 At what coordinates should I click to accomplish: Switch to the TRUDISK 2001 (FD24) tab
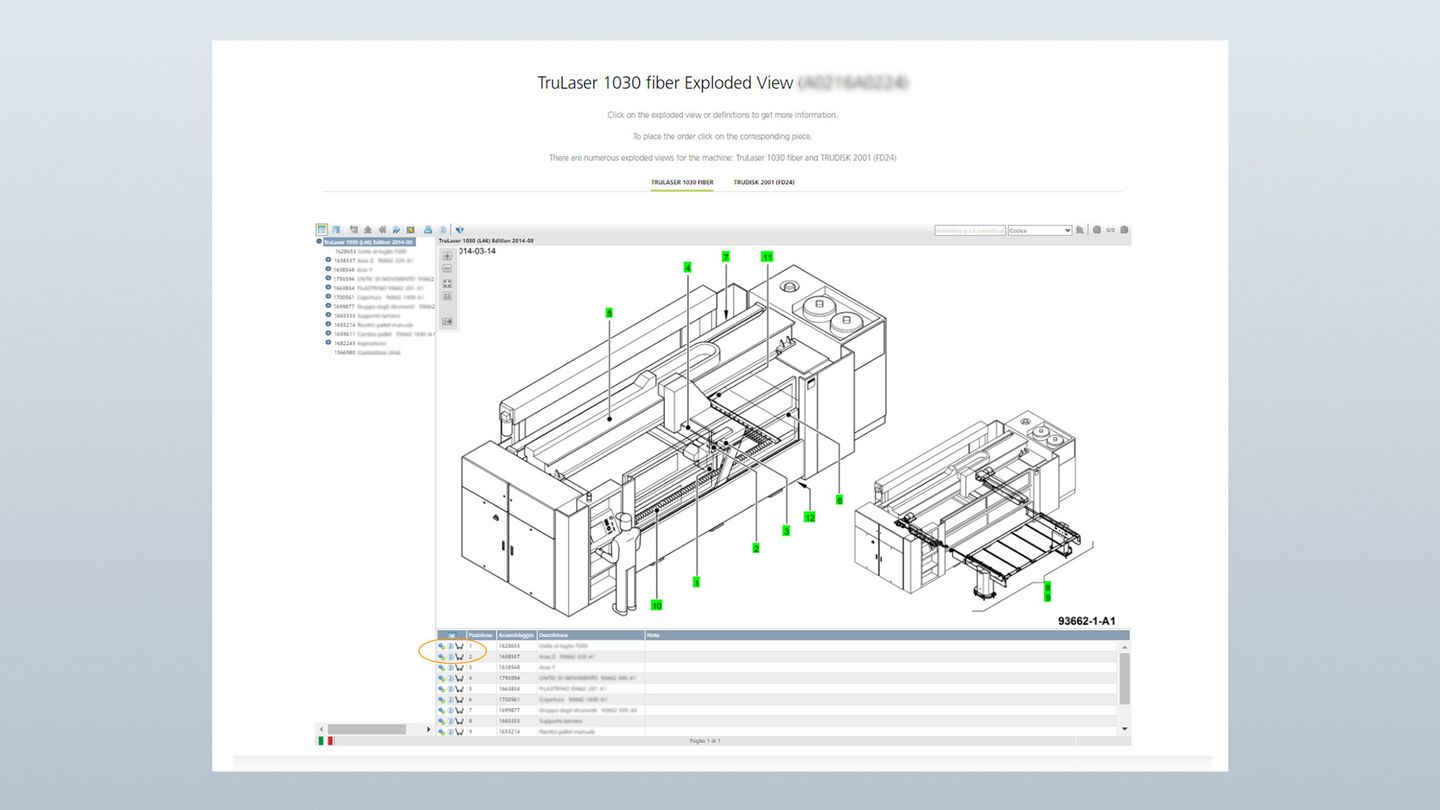coord(764,183)
